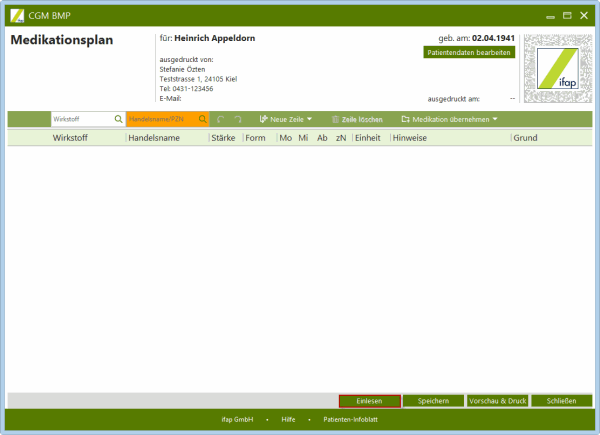
Task: Open the Neue Zeile dropdown
Action: pos(285,119)
